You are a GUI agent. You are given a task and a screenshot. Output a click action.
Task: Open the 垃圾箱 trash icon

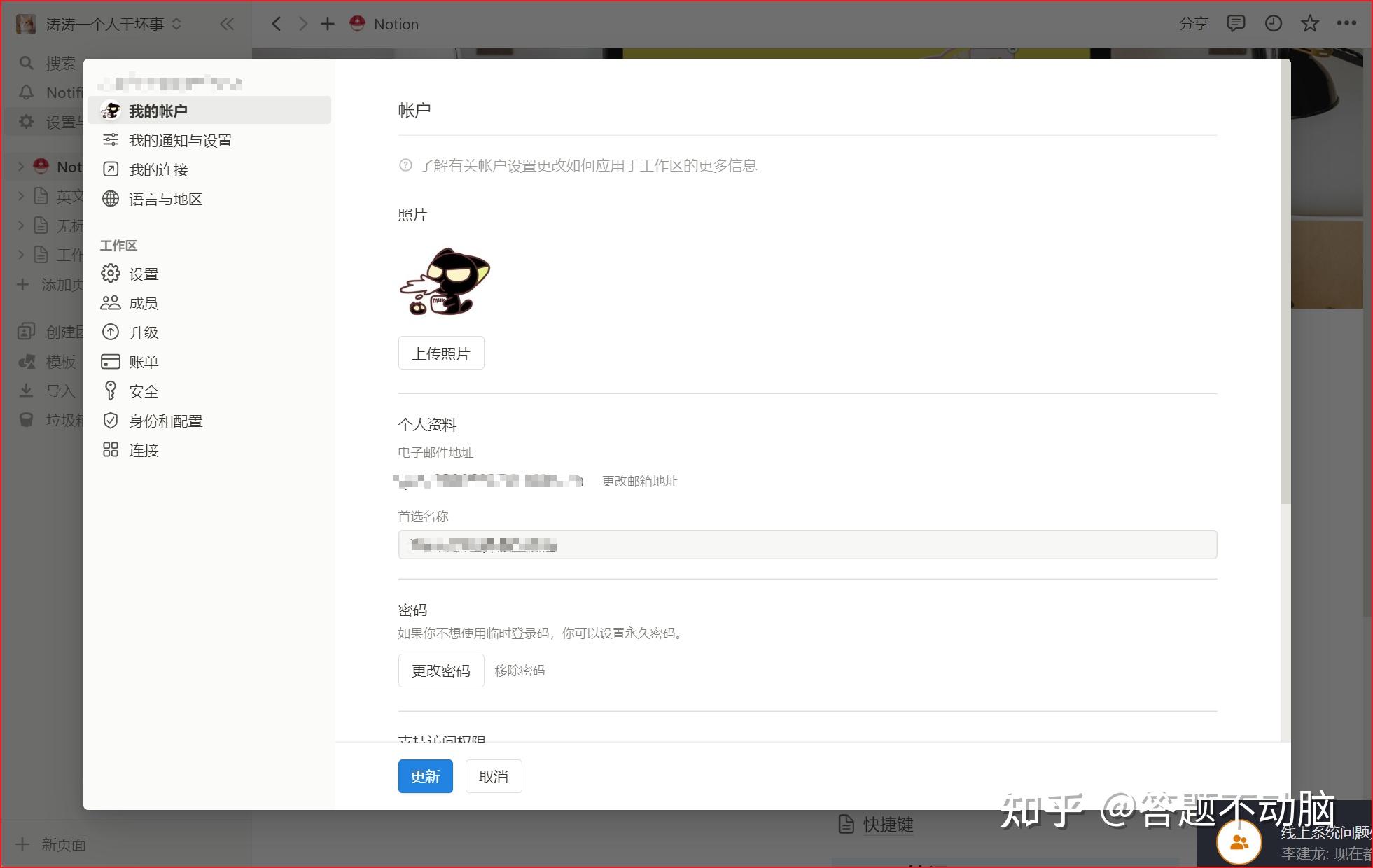point(26,420)
